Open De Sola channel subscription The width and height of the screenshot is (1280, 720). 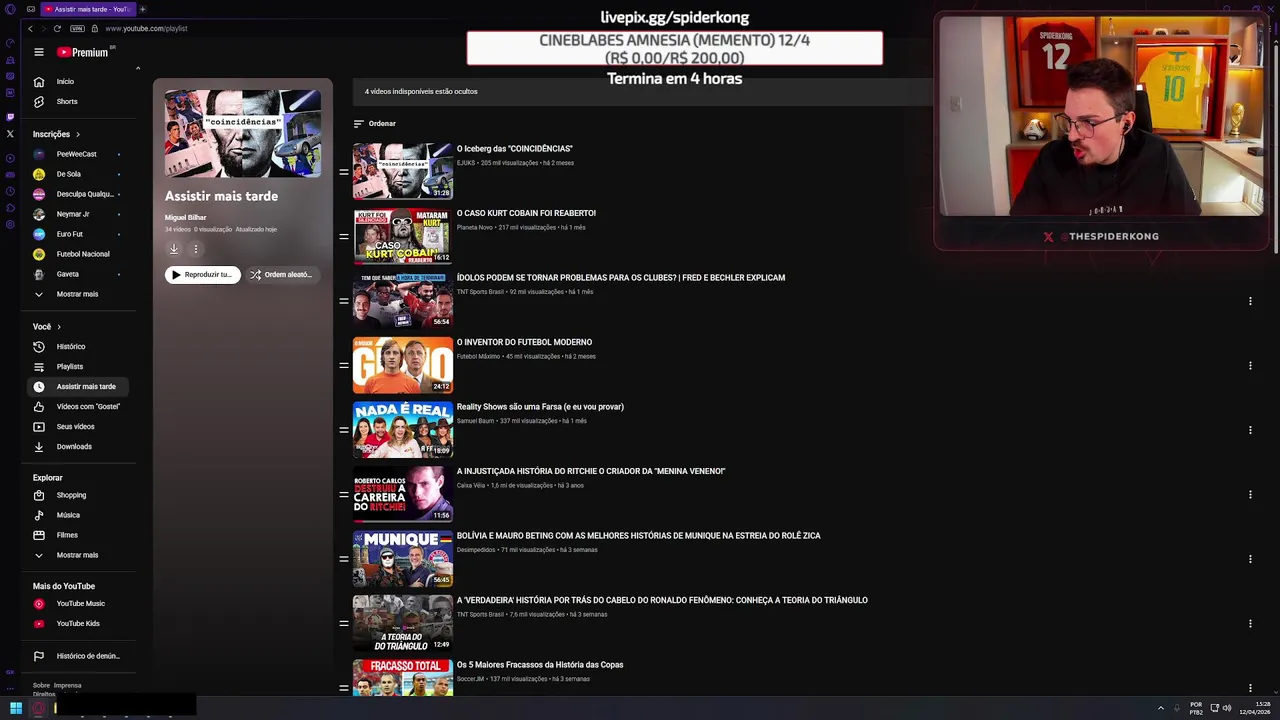pos(80,174)
